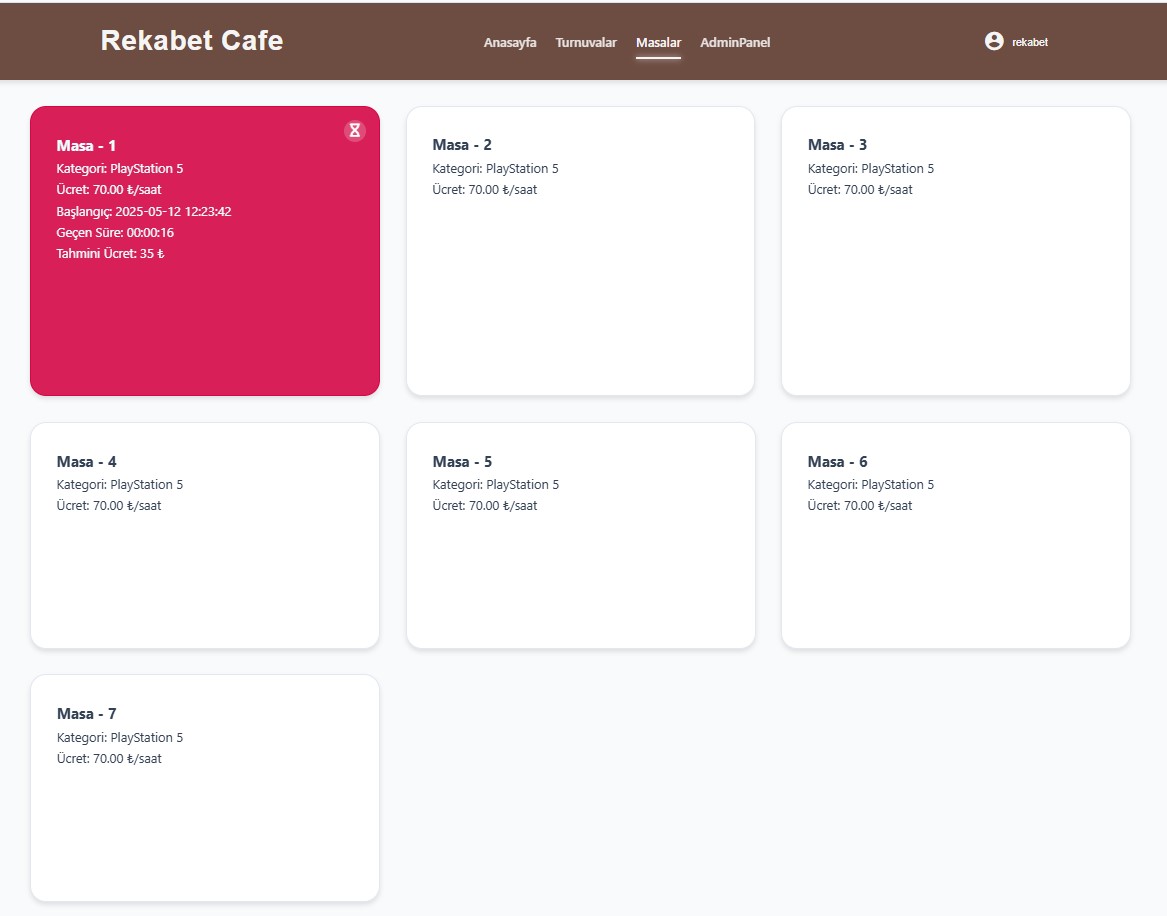Click Kategori: PlayStation 5 on Masa - 6
This screenshot has height=916, width=1167.
(871, 484)
